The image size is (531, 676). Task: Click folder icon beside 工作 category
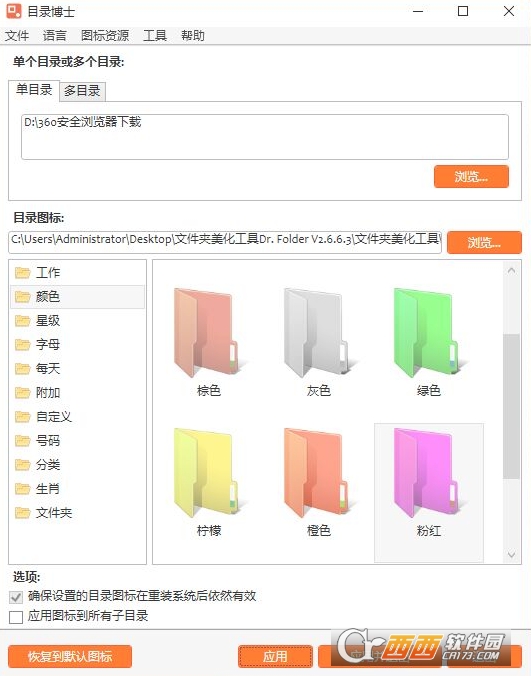pyautogui.click(x=22, y=273)
